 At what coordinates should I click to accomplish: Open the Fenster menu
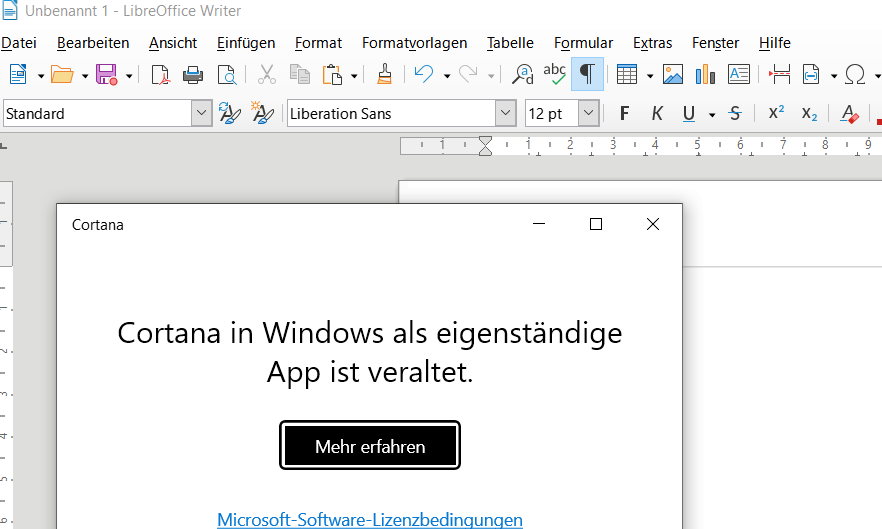[716, 43]
